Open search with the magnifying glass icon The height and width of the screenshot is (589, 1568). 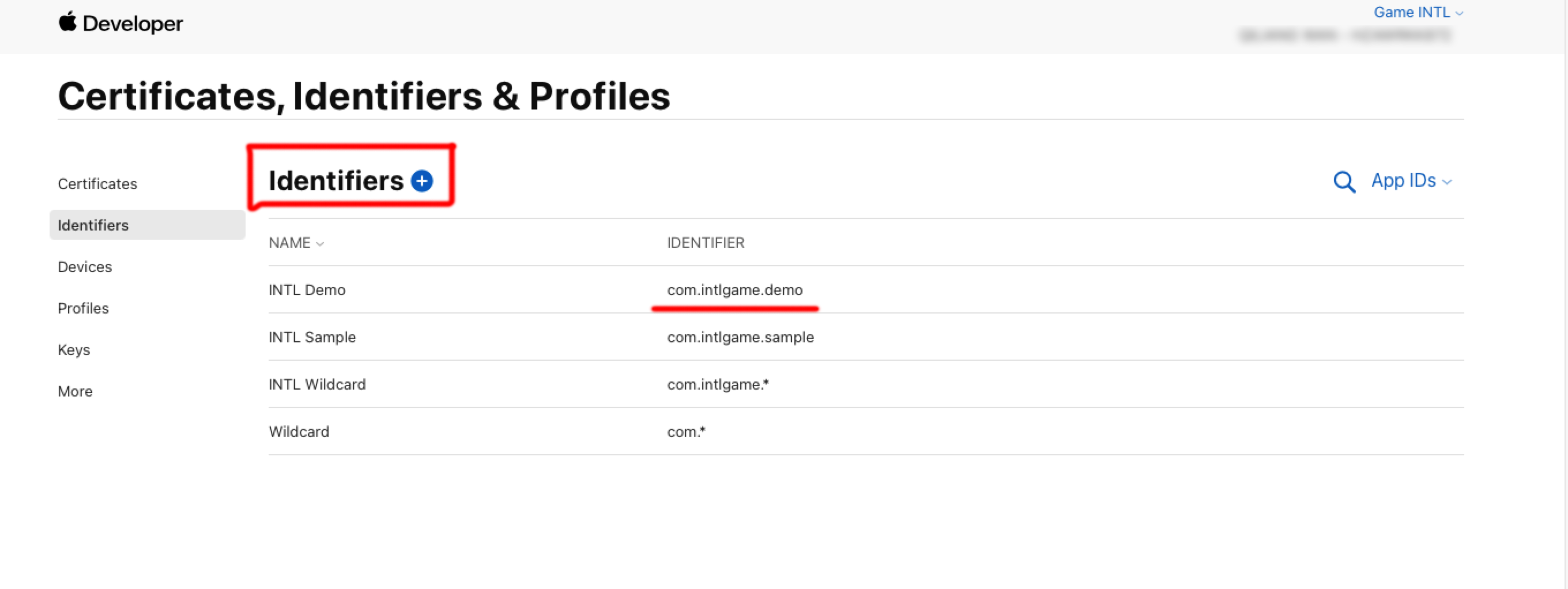coord(1344,181)
